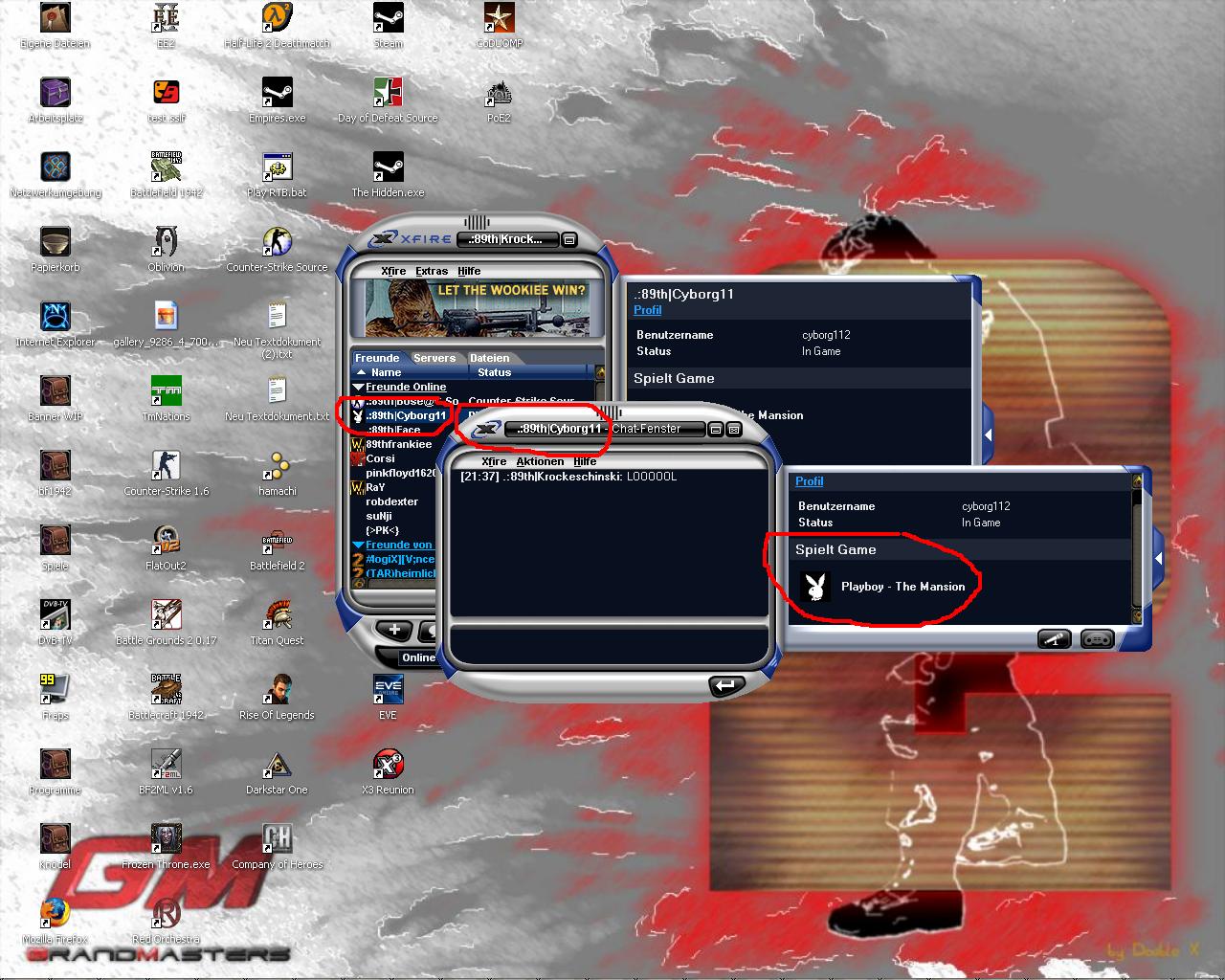This screenshot has width=1225, height=980.
Task: Collapse the Freunde von friends group
Action: [359, 545]
